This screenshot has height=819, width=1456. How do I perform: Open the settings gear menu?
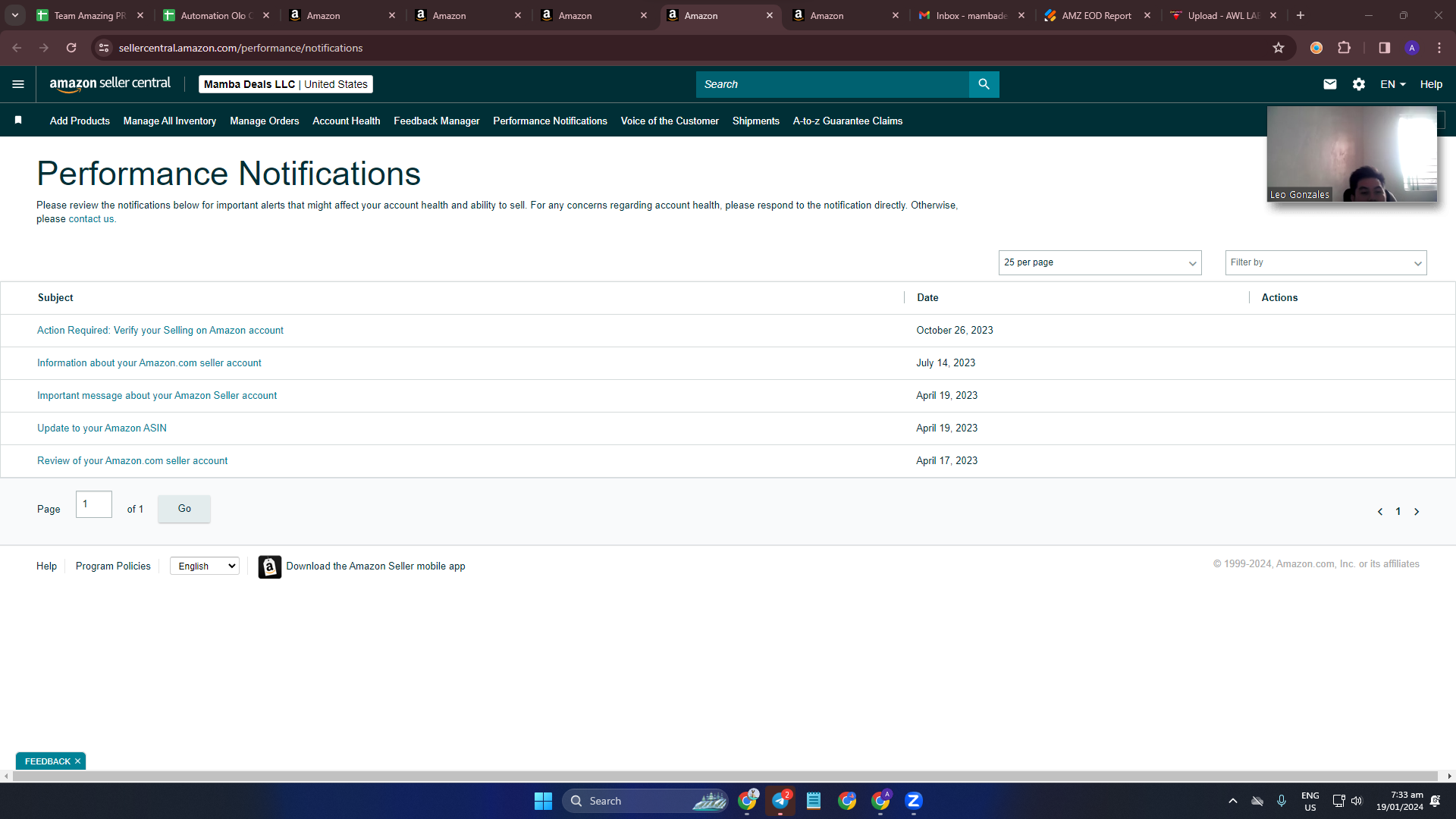point(1359,84)
